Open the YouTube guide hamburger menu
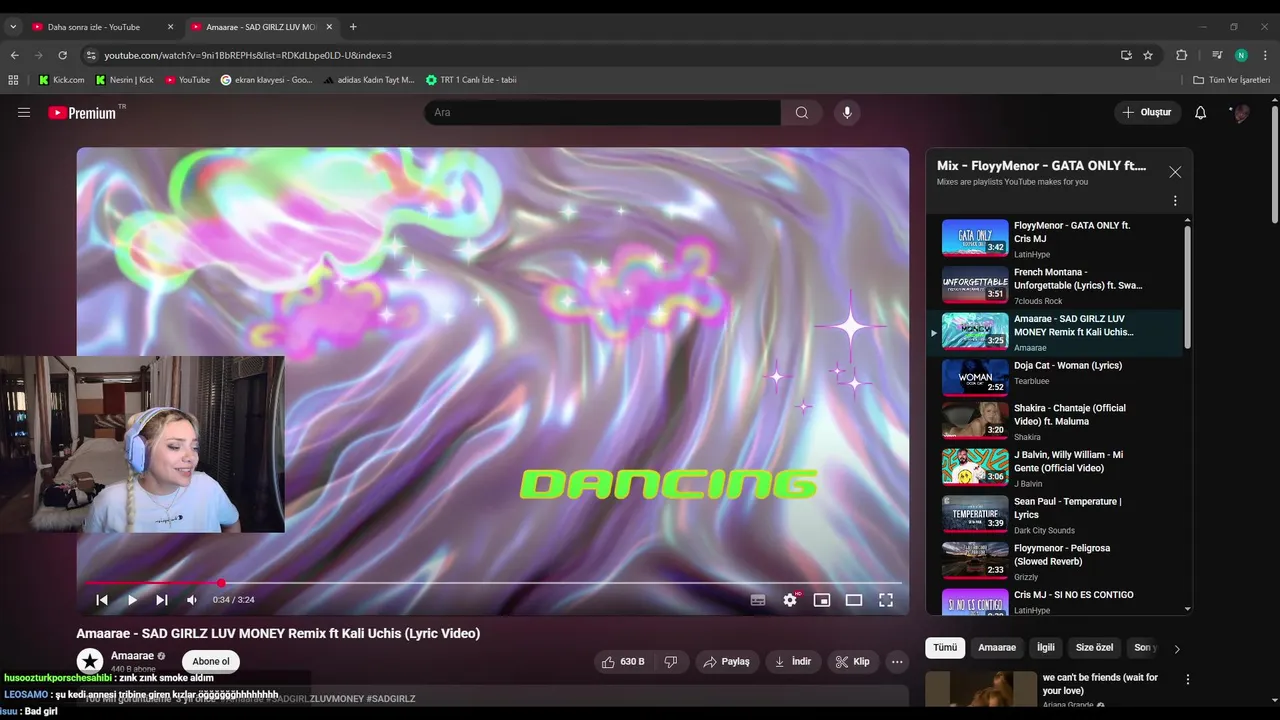The image size is (1280, 720). point(24,113)
